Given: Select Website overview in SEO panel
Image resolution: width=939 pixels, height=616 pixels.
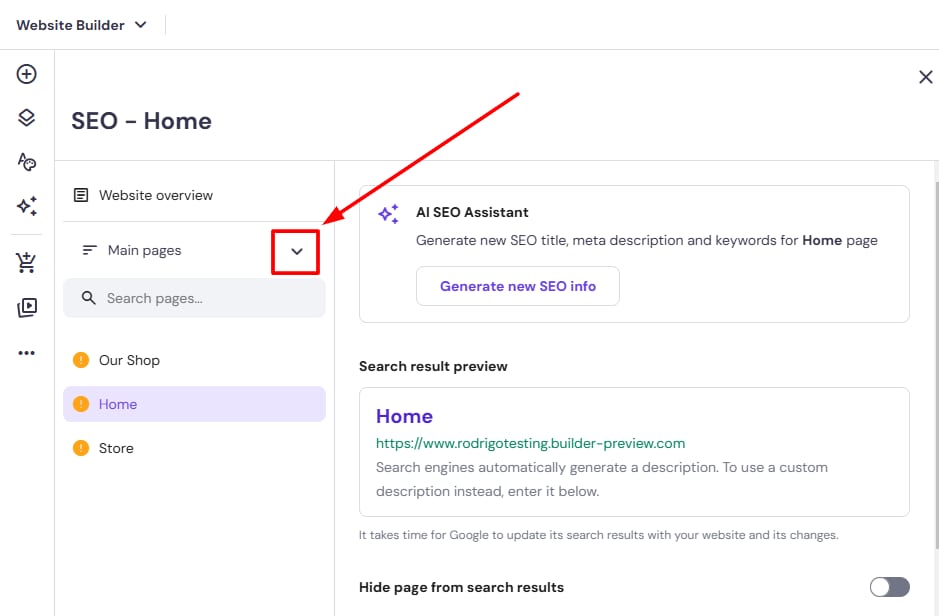Looking at the screenshot, I should 156,195.
